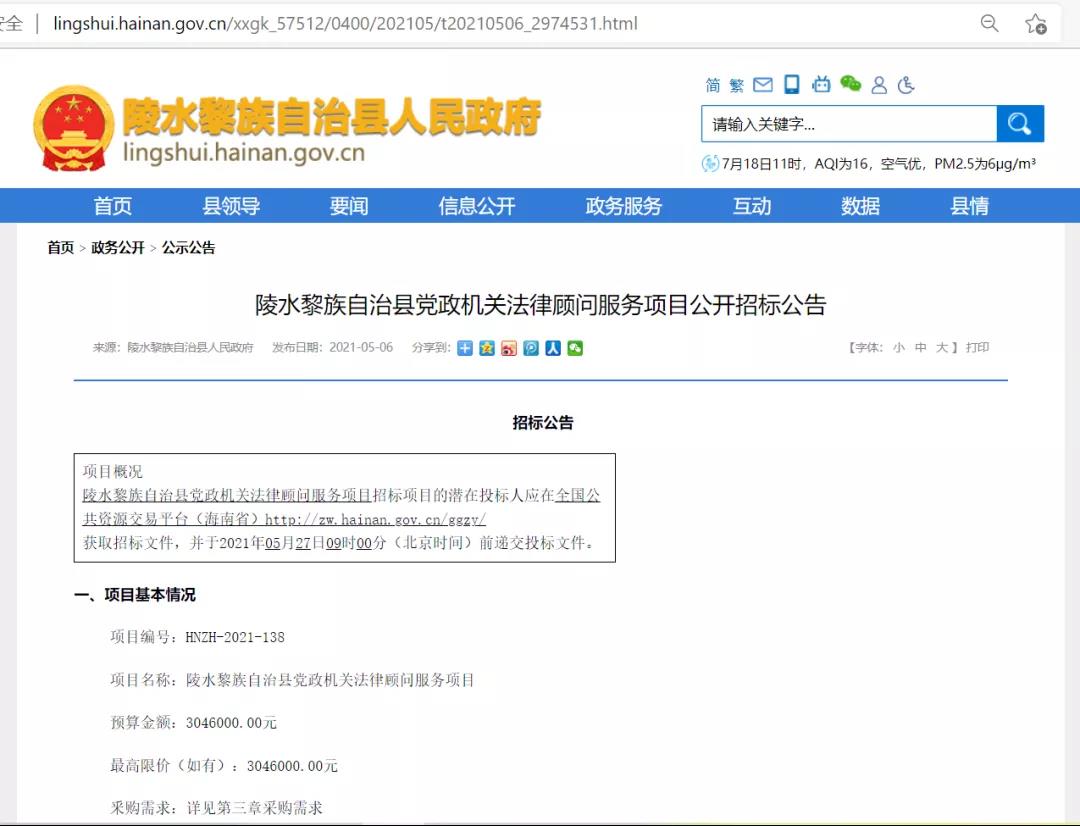Image resolution: width=1080 pixels, height=826 pixels.
Task: Click the 打印 print link
Action: pyautogui.click(x=977, y=347)
